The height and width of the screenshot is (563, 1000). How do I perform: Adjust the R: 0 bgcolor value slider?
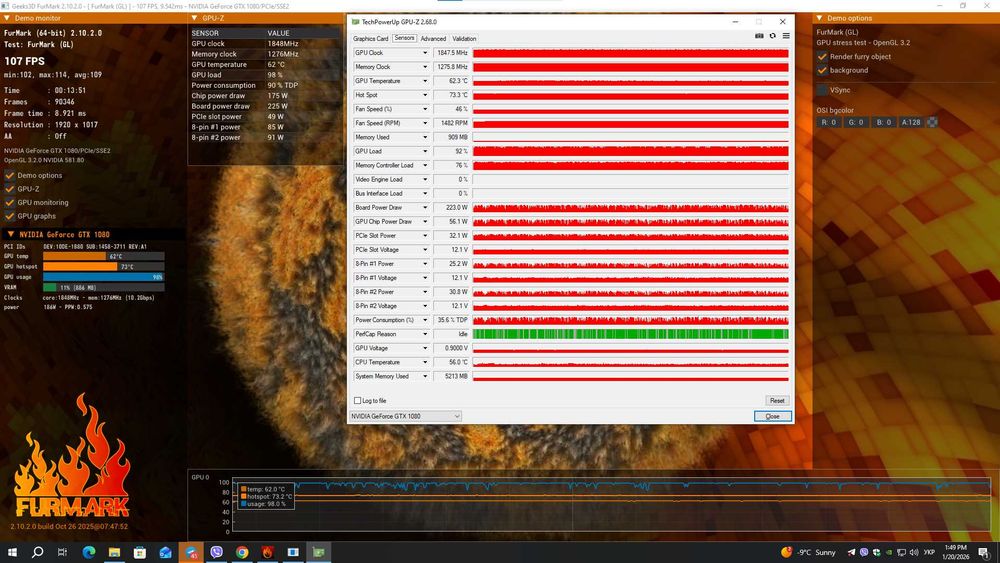click(829, 122)
